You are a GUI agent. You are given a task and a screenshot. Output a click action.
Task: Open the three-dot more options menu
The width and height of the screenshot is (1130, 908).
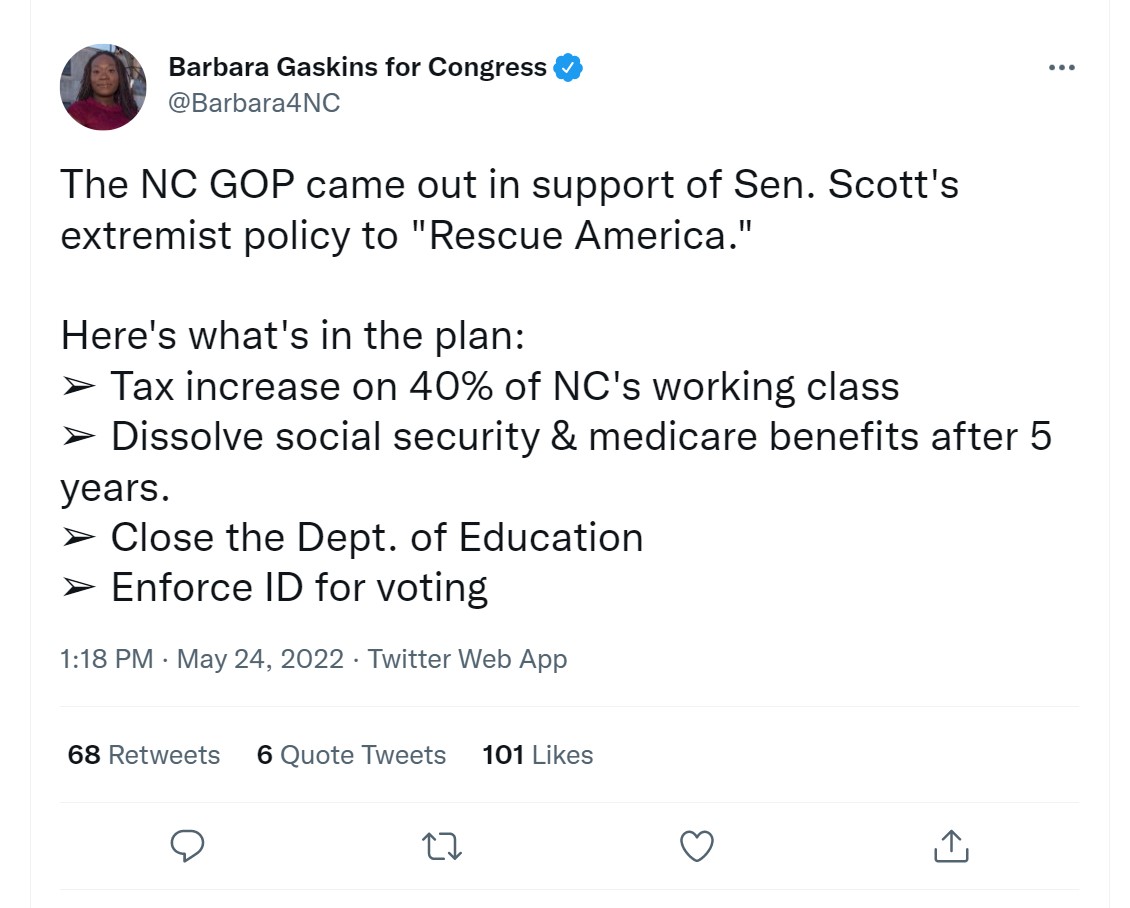coord(1061,68)
